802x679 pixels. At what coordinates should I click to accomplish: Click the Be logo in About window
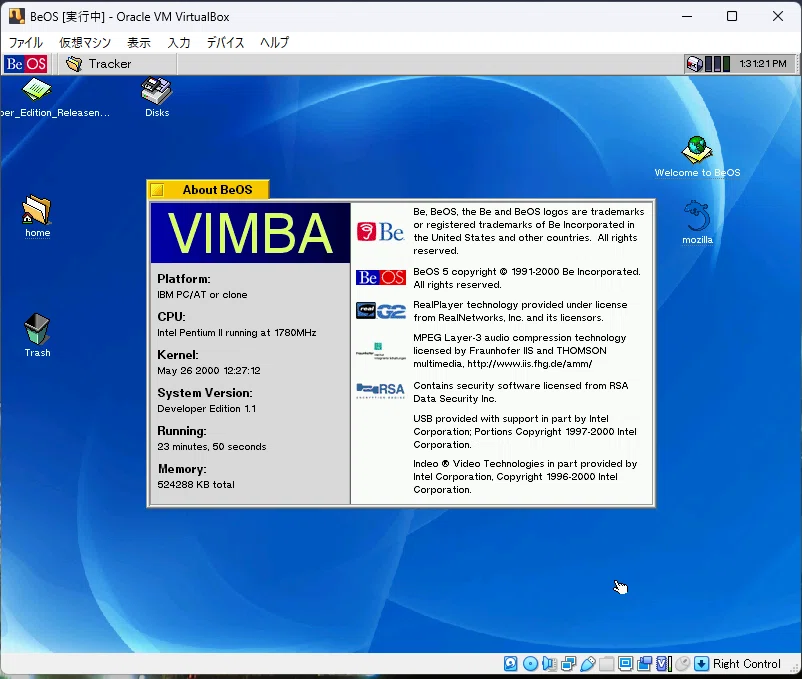coord(381,232)
